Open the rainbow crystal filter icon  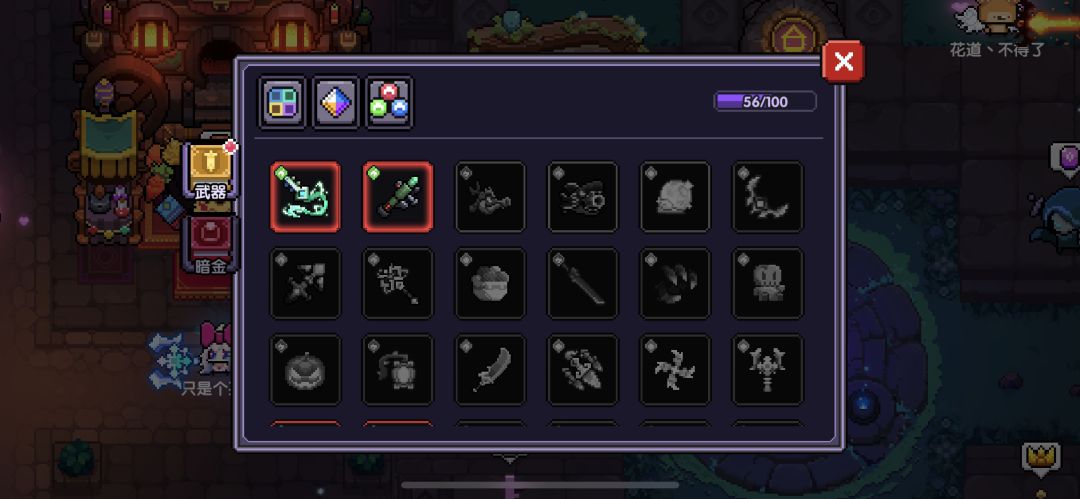click(336, 102)
